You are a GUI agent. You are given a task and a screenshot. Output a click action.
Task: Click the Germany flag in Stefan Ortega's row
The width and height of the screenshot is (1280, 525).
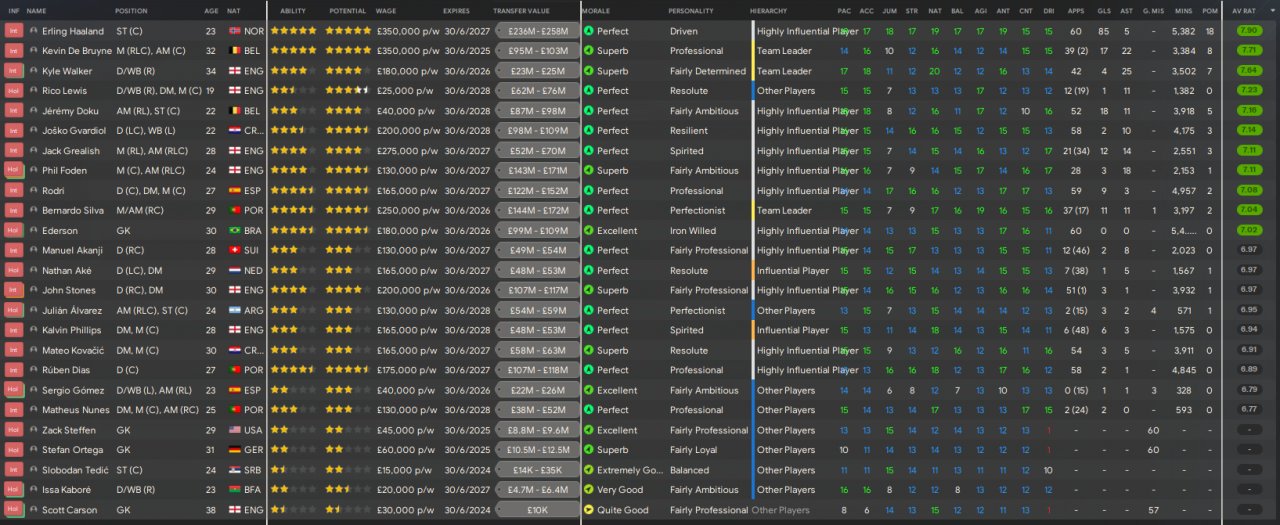(x=235, y=450)
